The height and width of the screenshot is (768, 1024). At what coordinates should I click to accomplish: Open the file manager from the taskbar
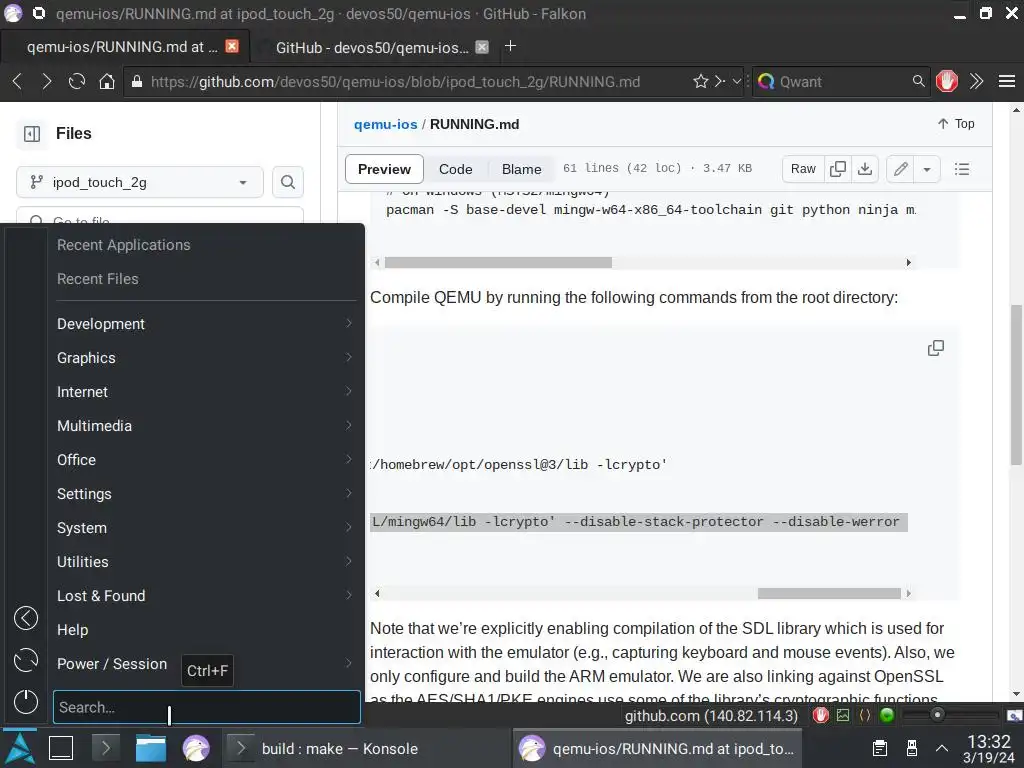150,748
